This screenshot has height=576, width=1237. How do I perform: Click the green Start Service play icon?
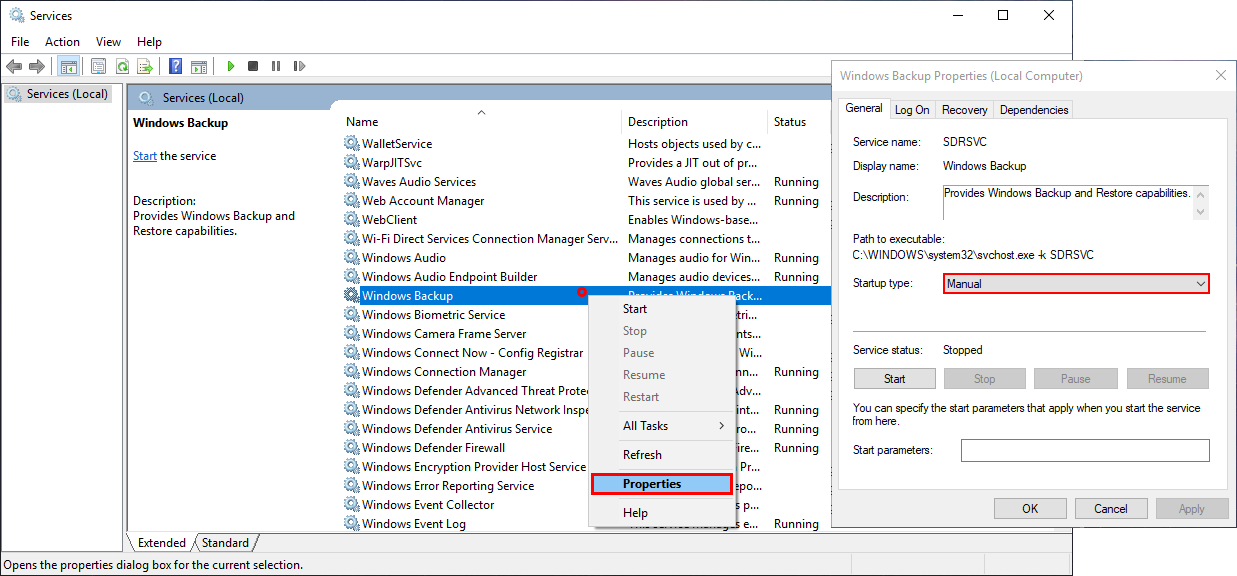pos(230,66)
